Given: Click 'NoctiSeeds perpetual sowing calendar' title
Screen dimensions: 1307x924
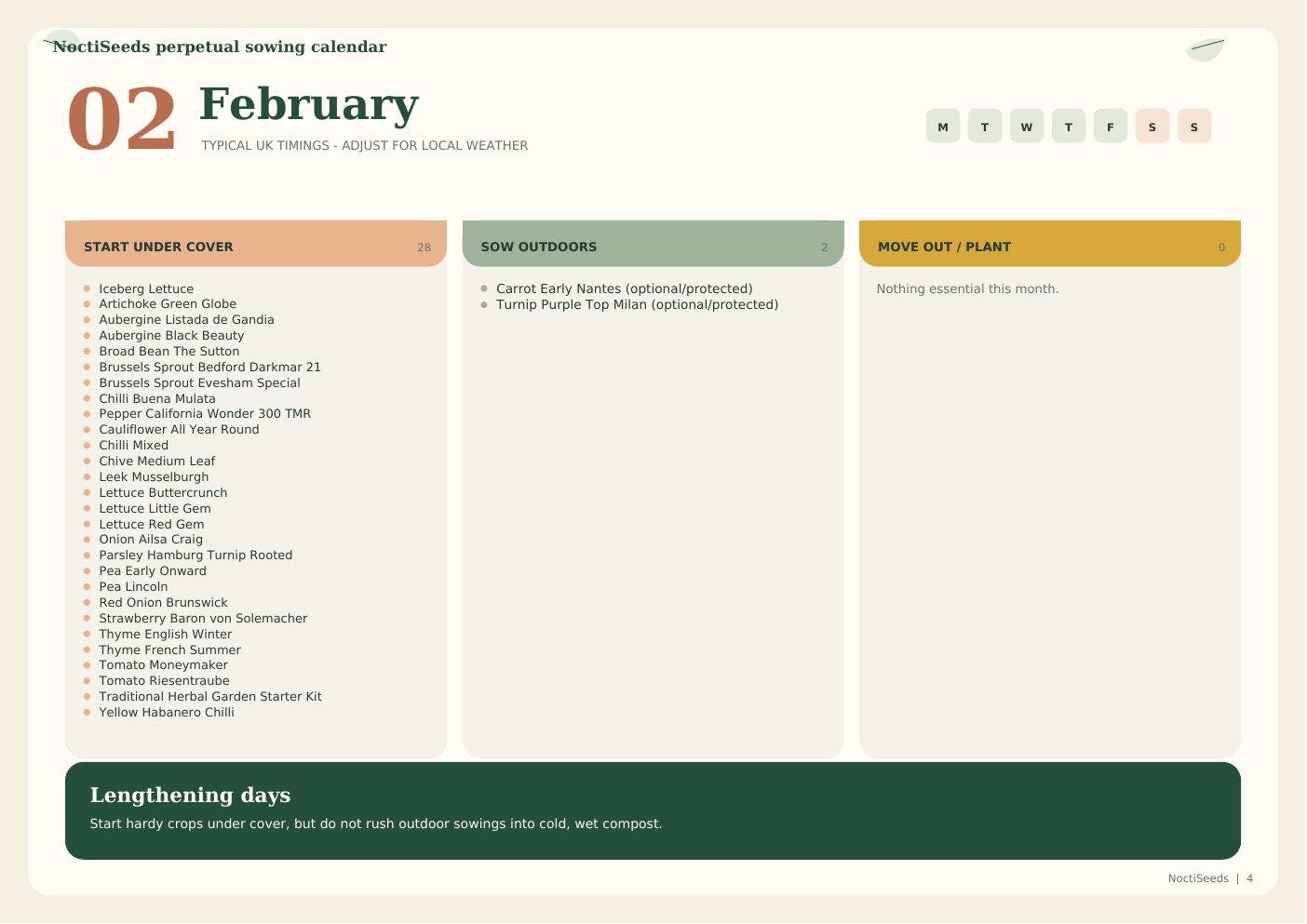Looking at the screenshot, I should point(220,47).
